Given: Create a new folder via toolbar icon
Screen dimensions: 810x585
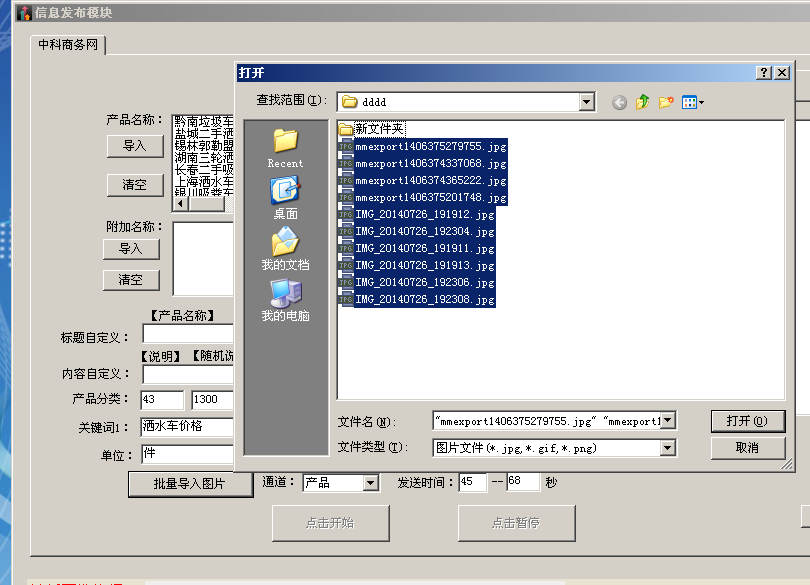Looking at the screenshot, I should tap(665, 102).
